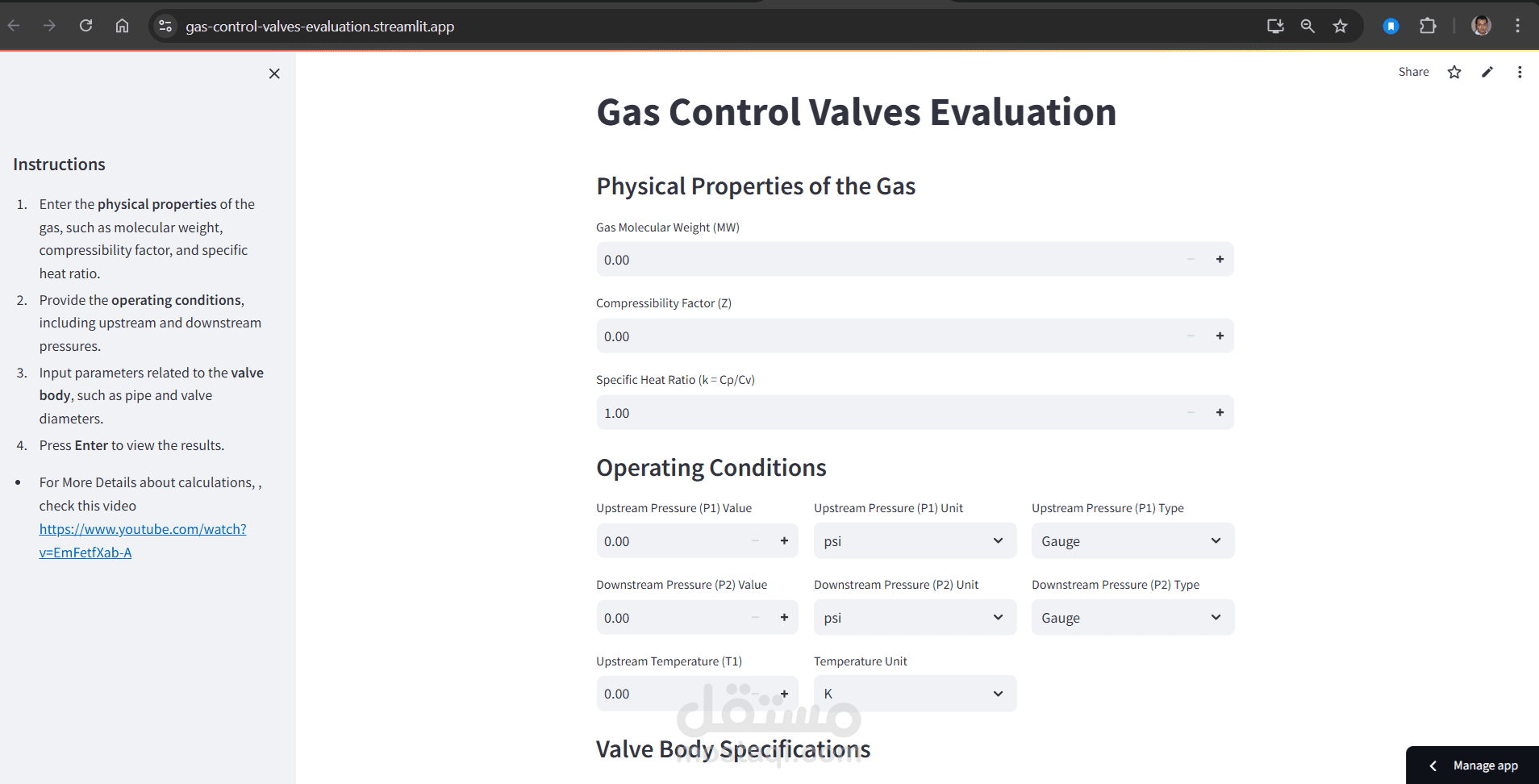The height and width of the screenshot is (784, 1539).
Task: Expand Downstream Pressure (P2) Type dropdown
Action: pyautogui.click(x=1132, y=617)
